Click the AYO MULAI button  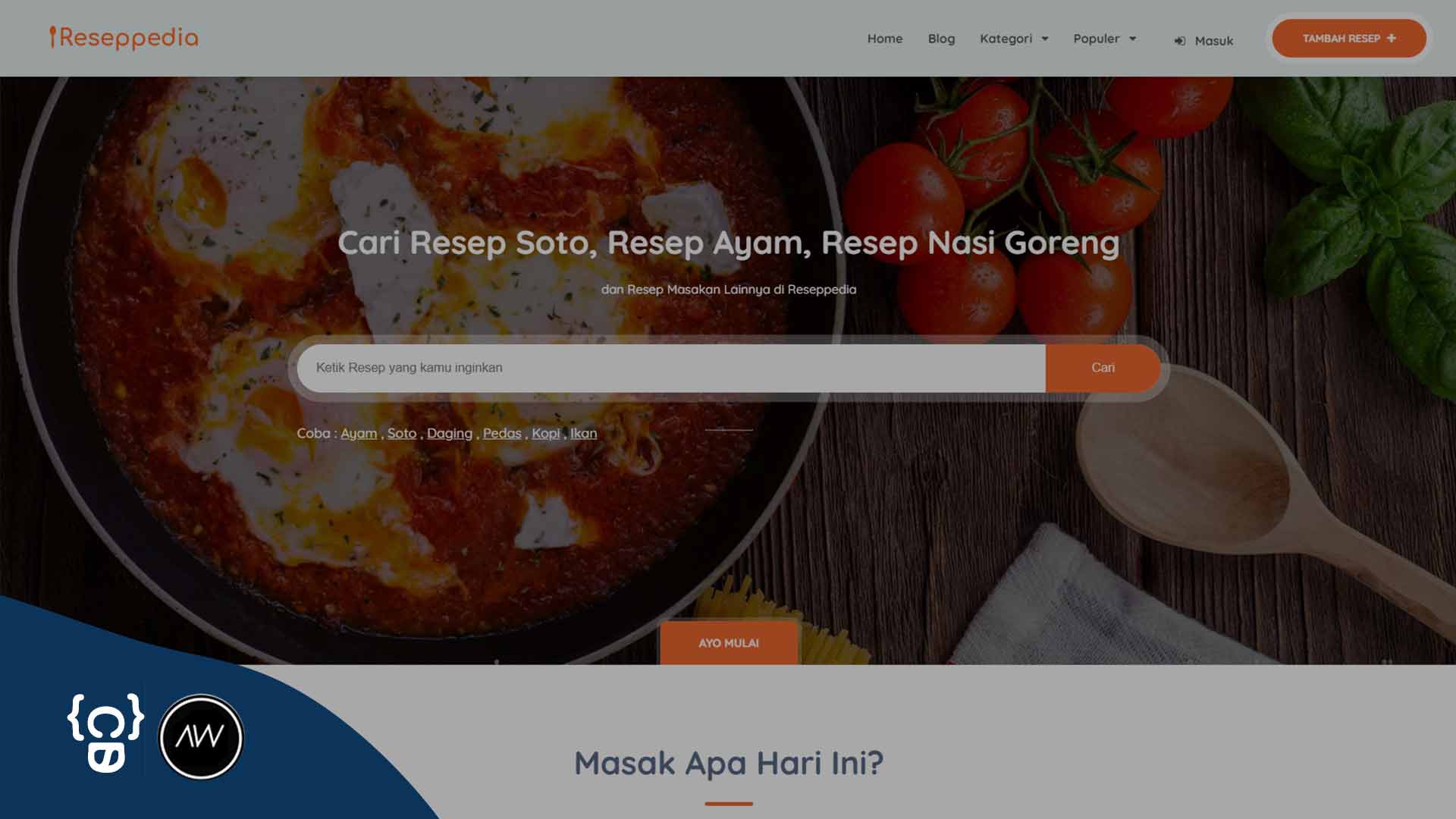coord(728,642)
